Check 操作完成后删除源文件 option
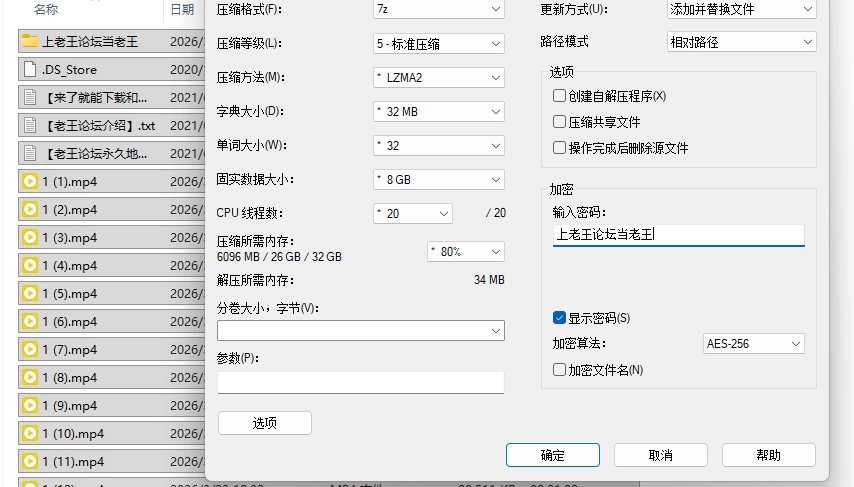Screen dimensions: 854x487 pyautogui.click(x=559, y=148)
